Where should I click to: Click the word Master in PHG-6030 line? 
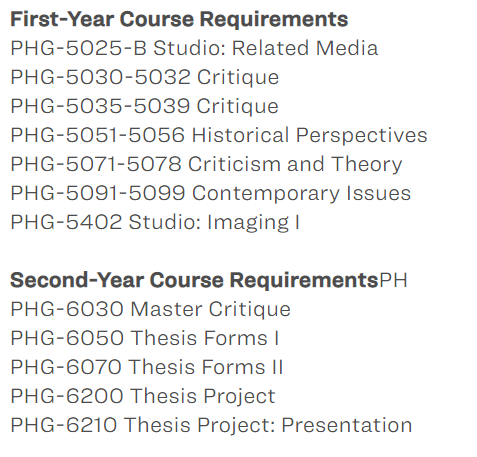pos(166,309)
